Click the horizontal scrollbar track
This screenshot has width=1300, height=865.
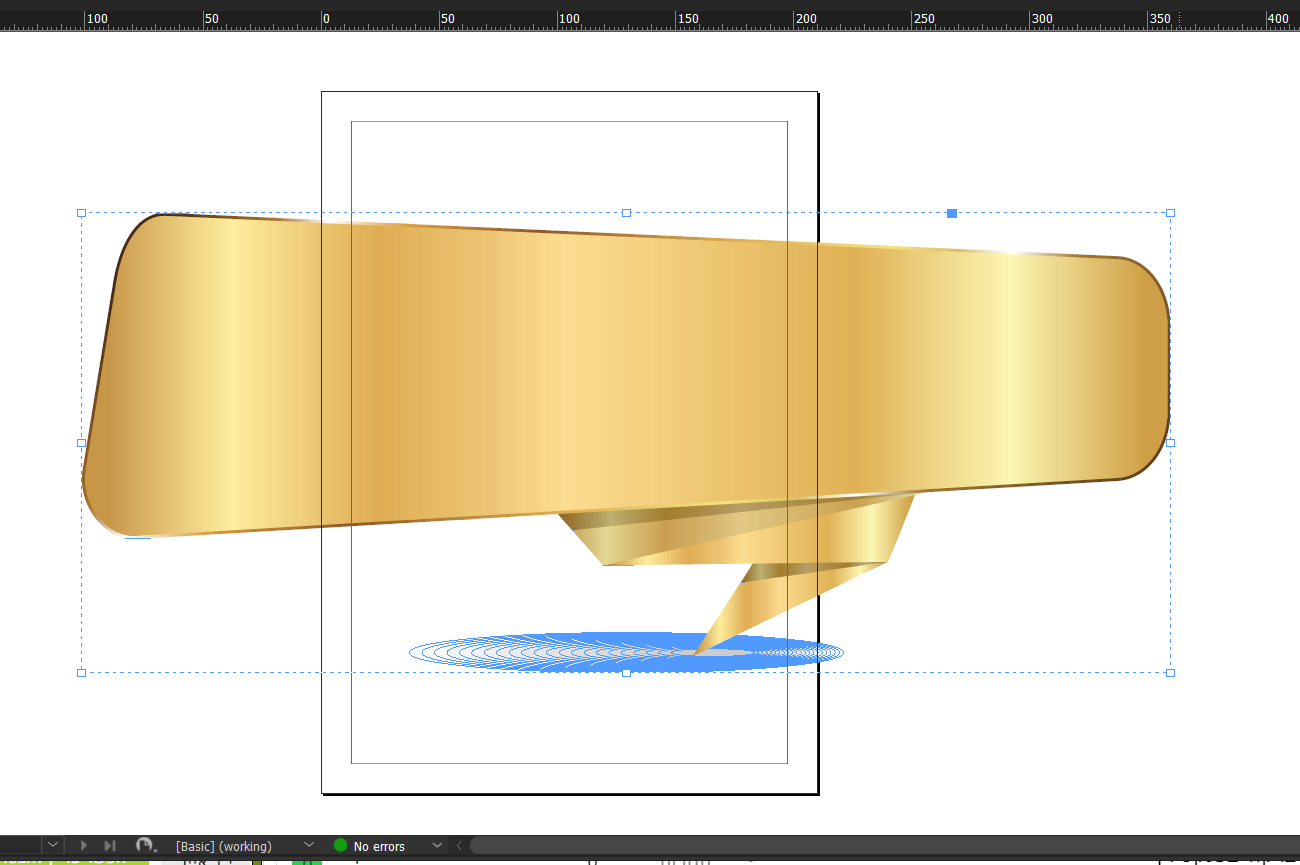coord(880,846)
